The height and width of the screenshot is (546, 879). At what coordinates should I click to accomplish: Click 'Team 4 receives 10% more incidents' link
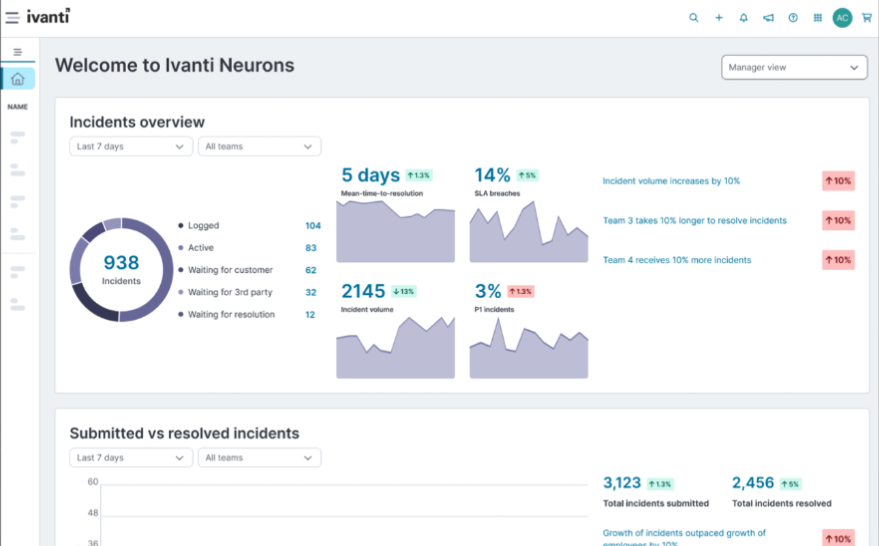click(x=676, y=260)
